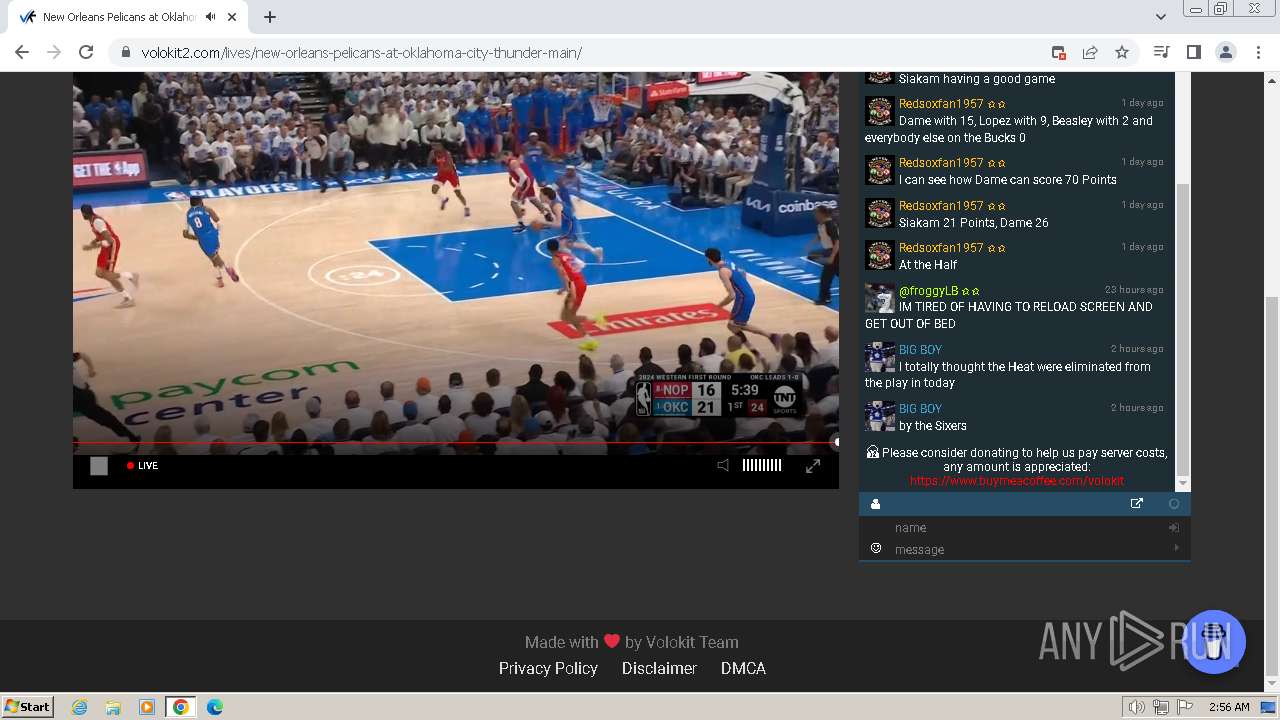
Task: Adjust the video volume bars
Action: 761,465
